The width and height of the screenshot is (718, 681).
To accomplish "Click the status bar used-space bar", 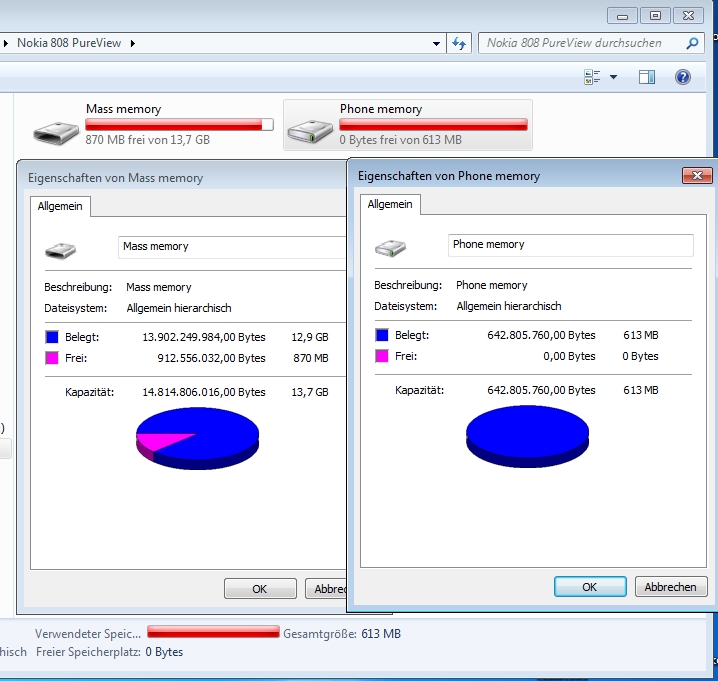I will coord(213,632).
